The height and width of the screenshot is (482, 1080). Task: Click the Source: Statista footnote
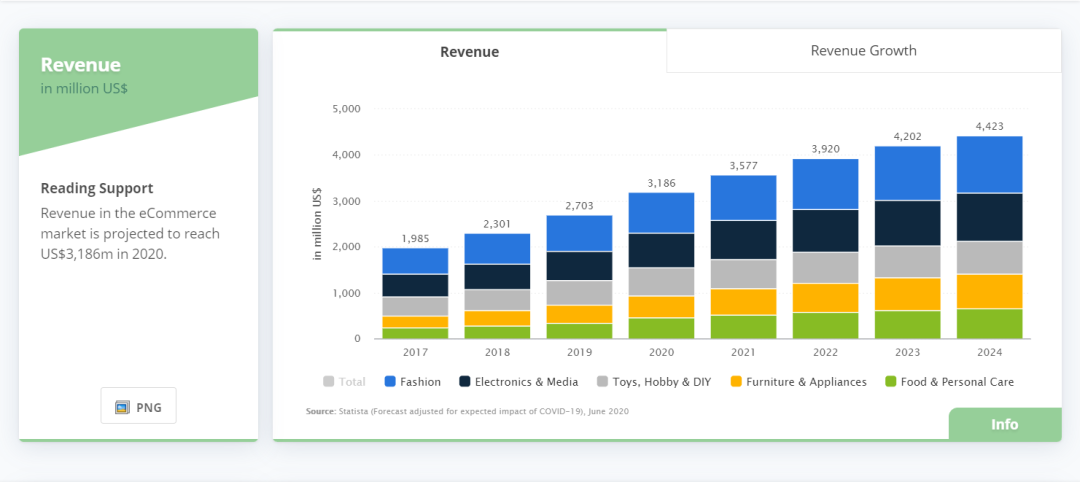pyautogui.click(x=467, y=411)
